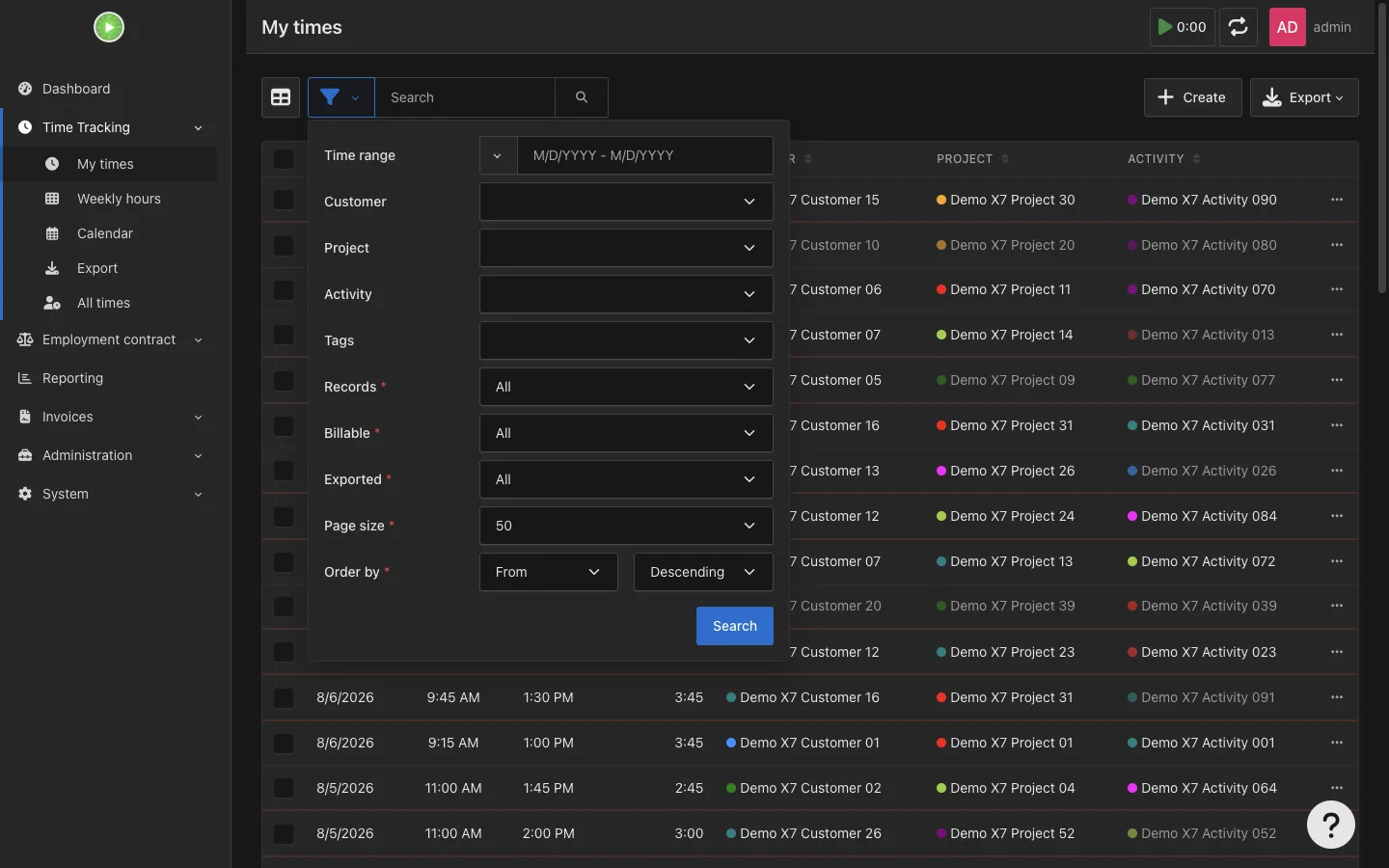Screen dimensions: 1389x868
Task: Open the AD user avatar menu
Action: point(1288,27)
